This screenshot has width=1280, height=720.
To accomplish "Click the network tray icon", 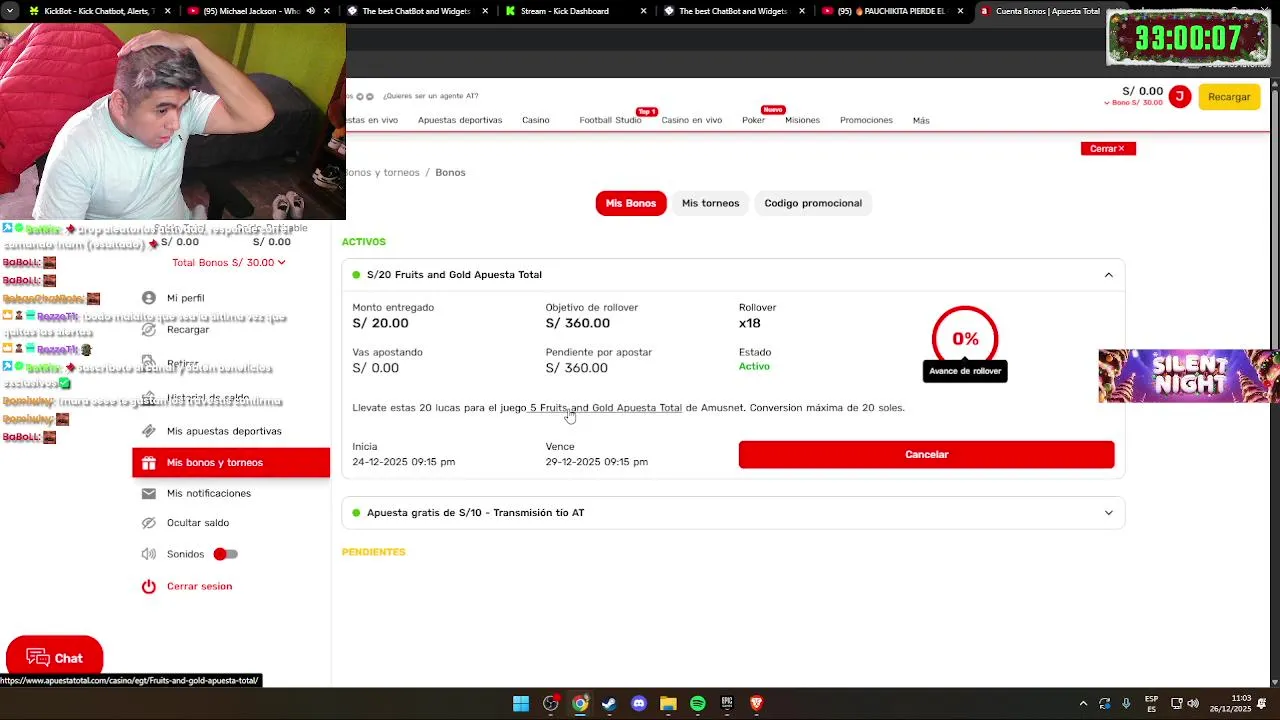I will (x=1177, y=704).
